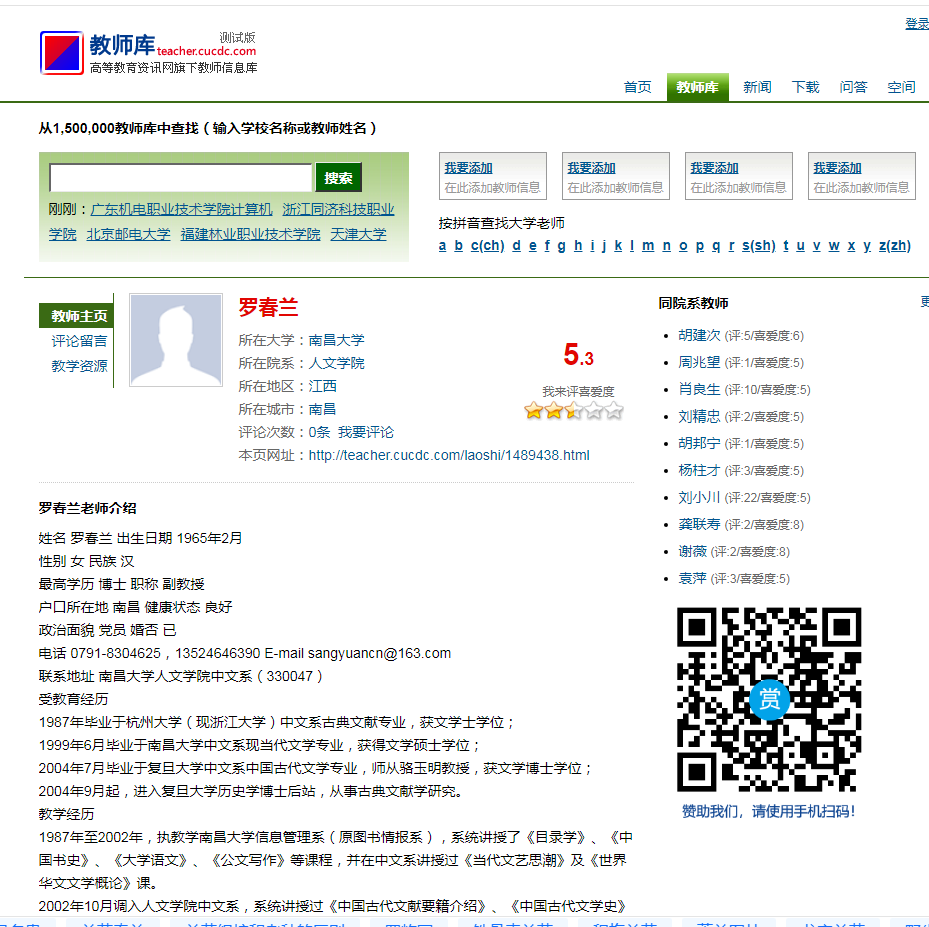This screenshot has width=929, height=927.
Task: Click the pinyin letter c(ch) link
Action: (x=487, y=245)
